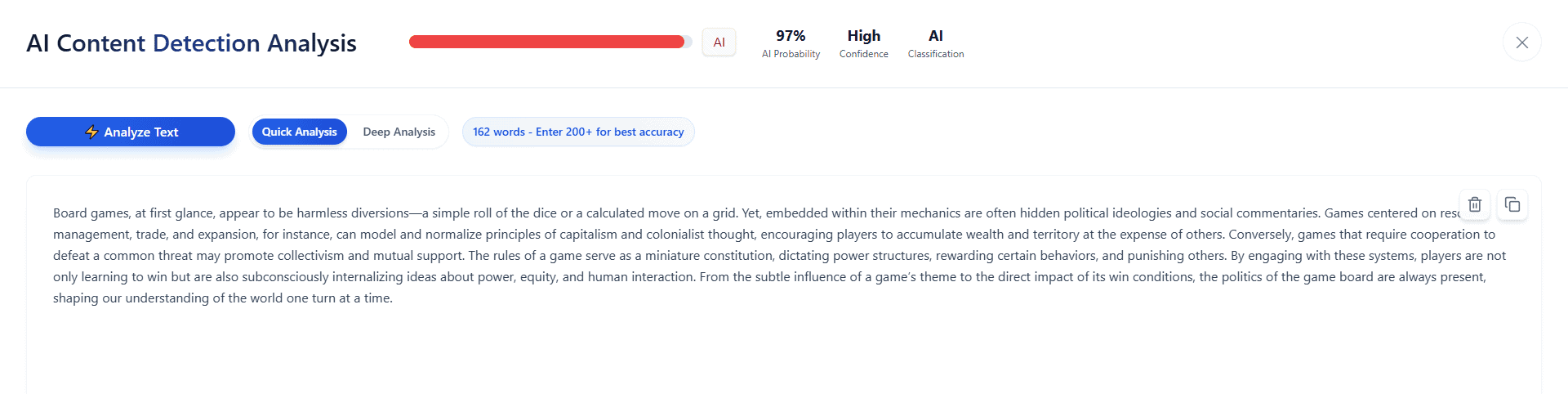Image resolution: width=1568 pixels, height=394 pixels.
Task: Click the AI Probability label
Action: pyautogui.click(x=791, y=54)
